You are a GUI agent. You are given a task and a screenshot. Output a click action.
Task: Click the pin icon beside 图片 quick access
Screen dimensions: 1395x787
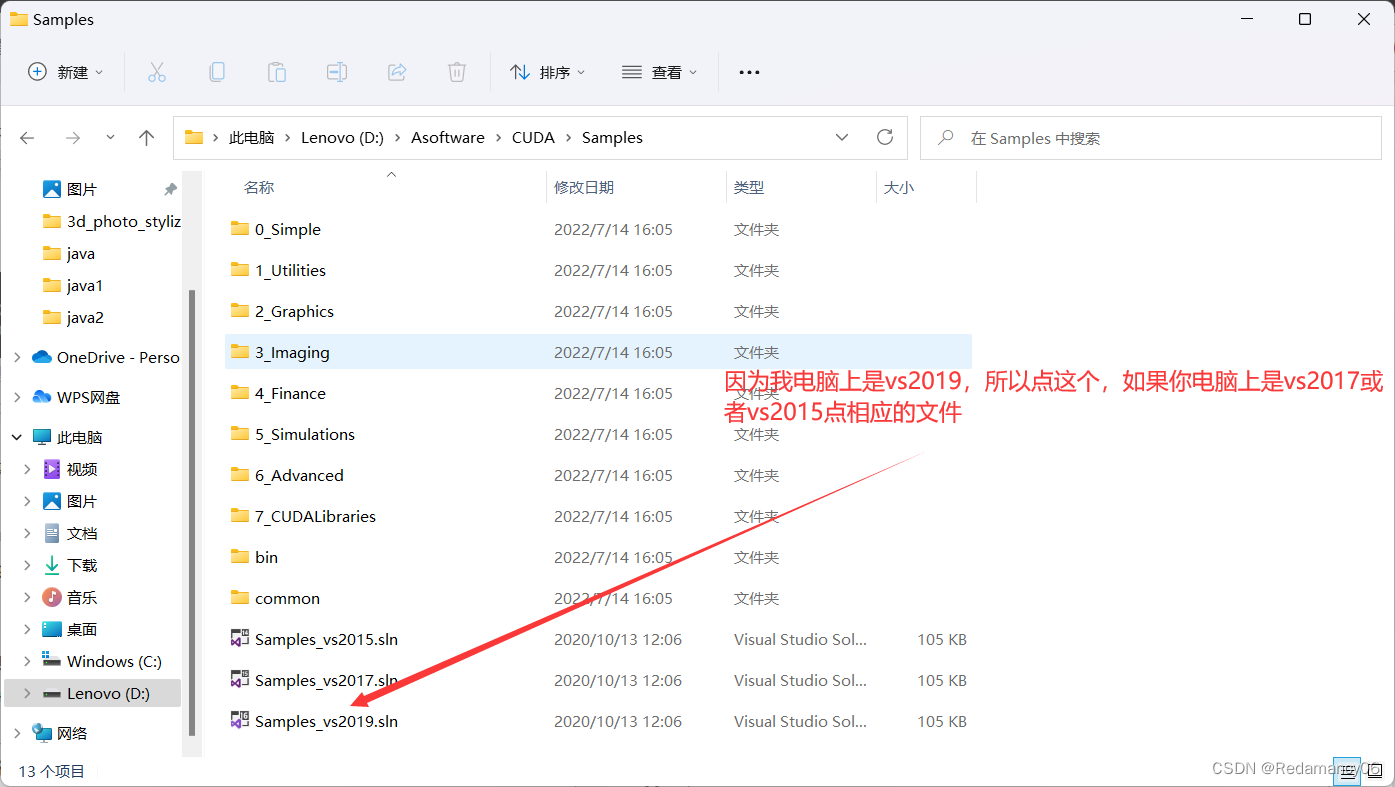tap(170, 189)
